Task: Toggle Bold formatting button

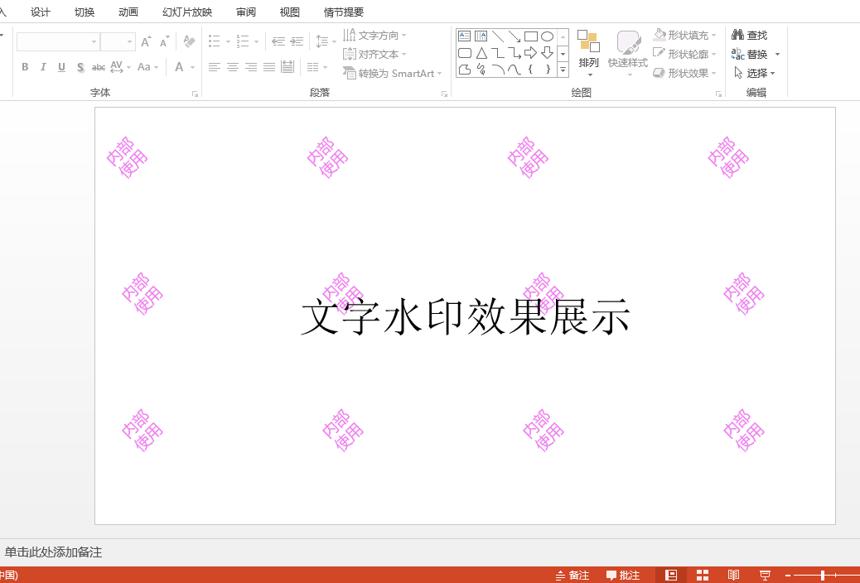Action: [25, 67]
